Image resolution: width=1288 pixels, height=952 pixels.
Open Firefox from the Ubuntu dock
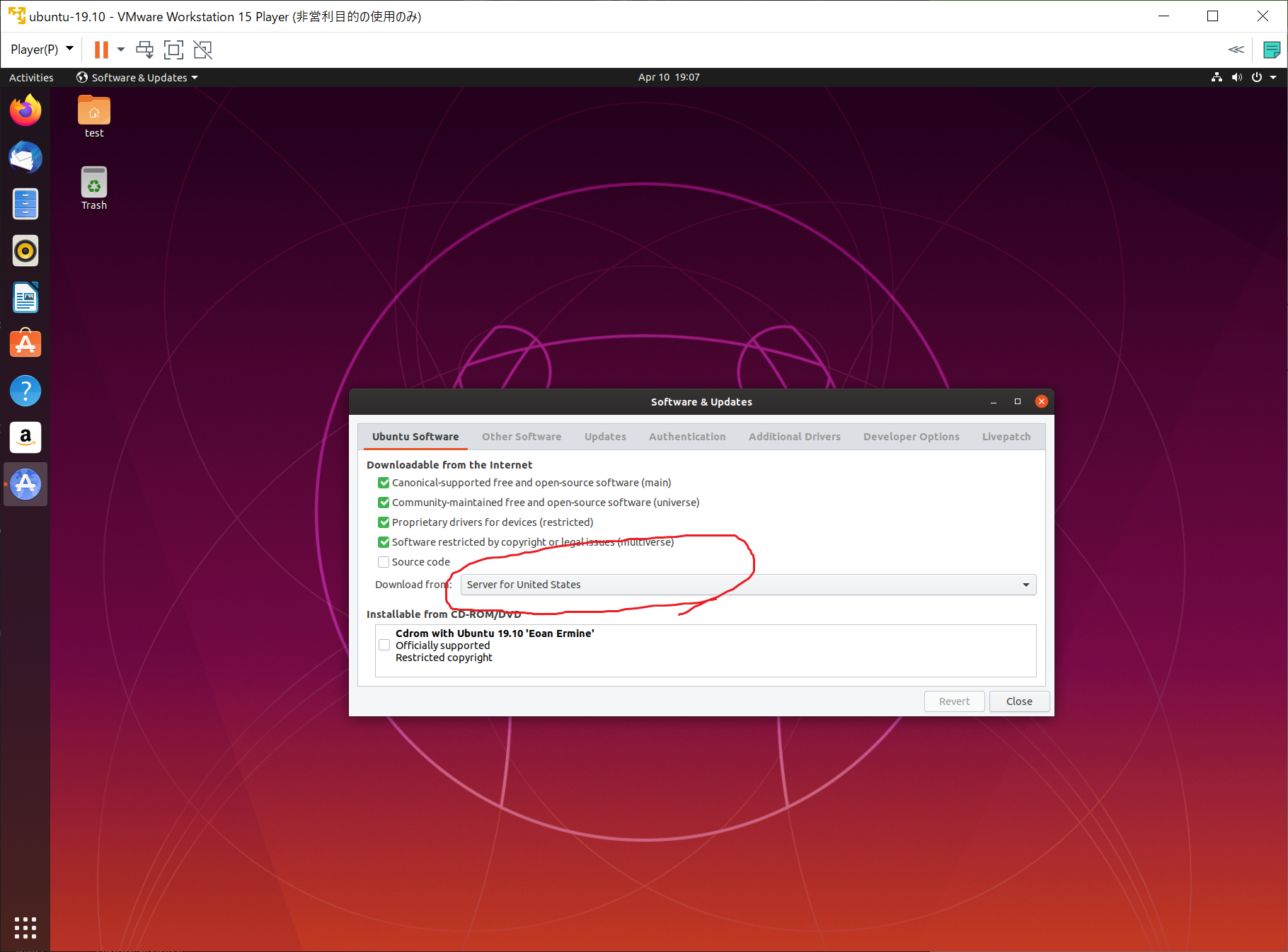pyautogui.click(x=25, y=110)
